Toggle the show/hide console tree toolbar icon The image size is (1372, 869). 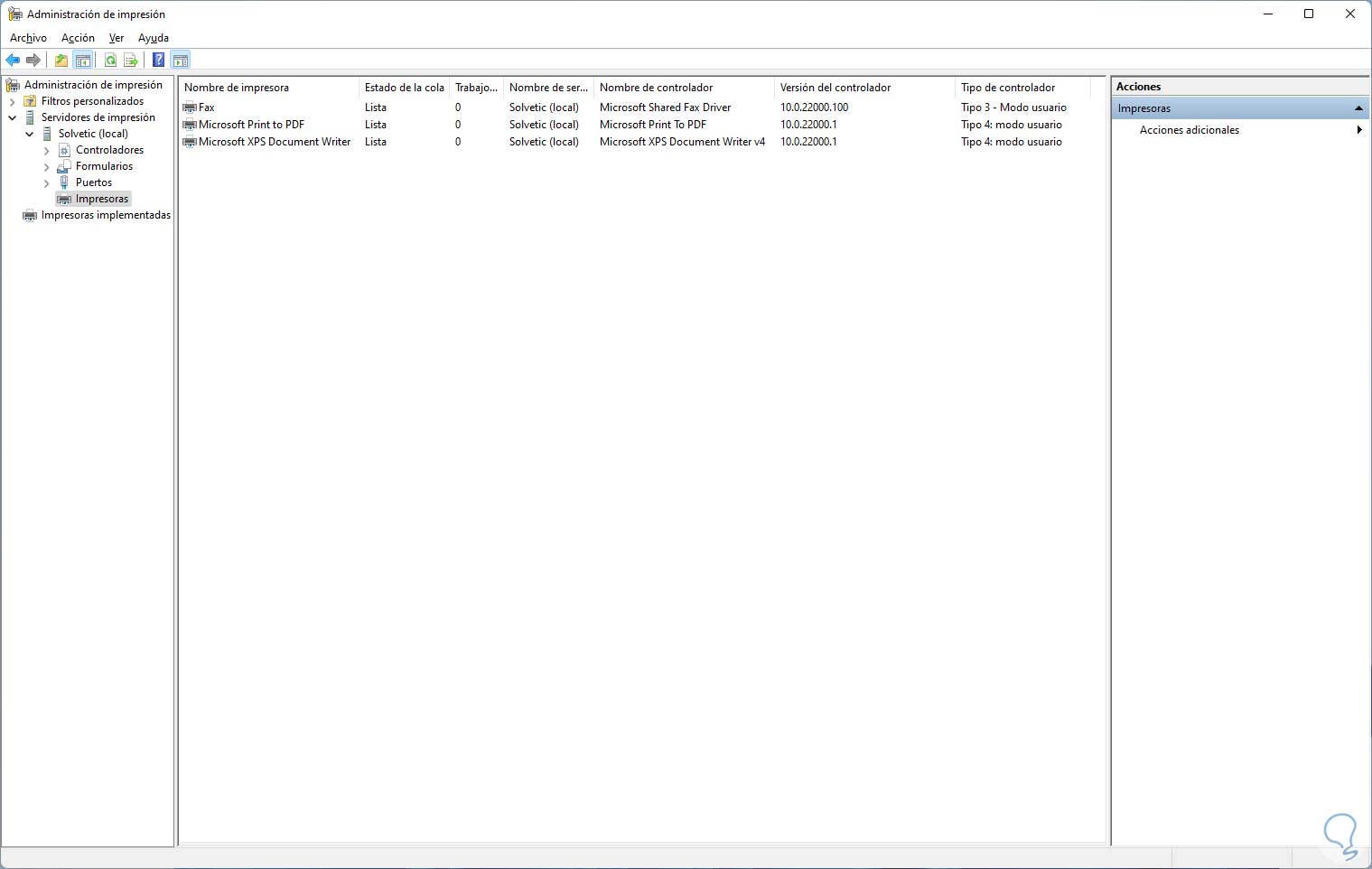pyautogui.click(x=83, y=61)
